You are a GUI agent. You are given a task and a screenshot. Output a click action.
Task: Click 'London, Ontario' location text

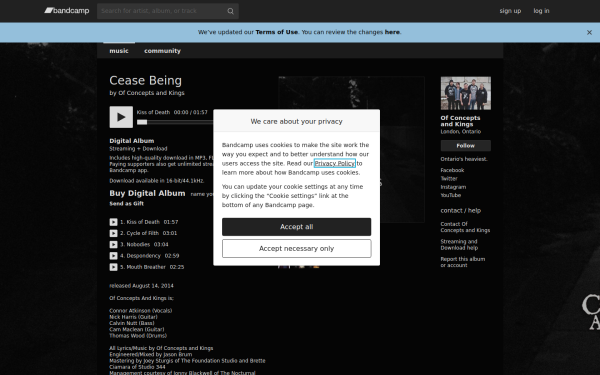click(461, 132)
